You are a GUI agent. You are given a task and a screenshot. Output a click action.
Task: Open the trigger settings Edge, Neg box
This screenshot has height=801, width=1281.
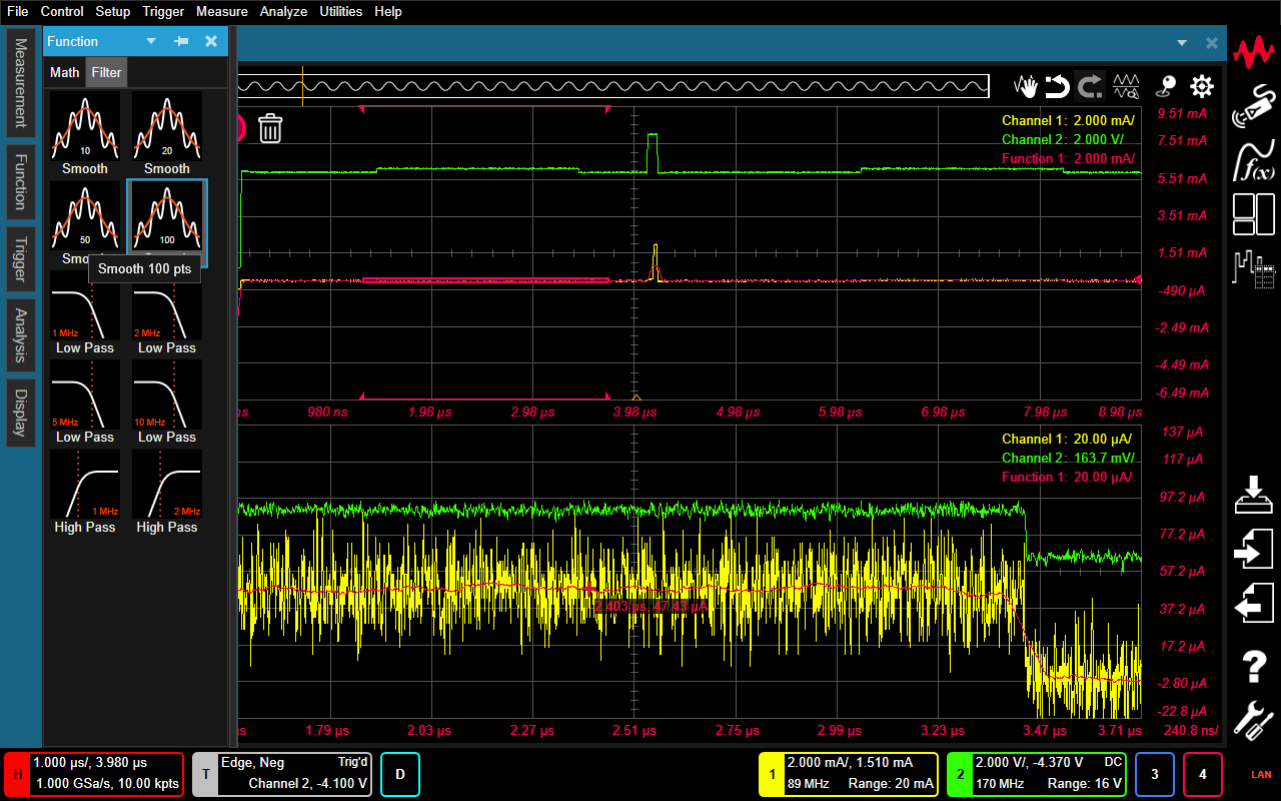[x=281, y=774]
